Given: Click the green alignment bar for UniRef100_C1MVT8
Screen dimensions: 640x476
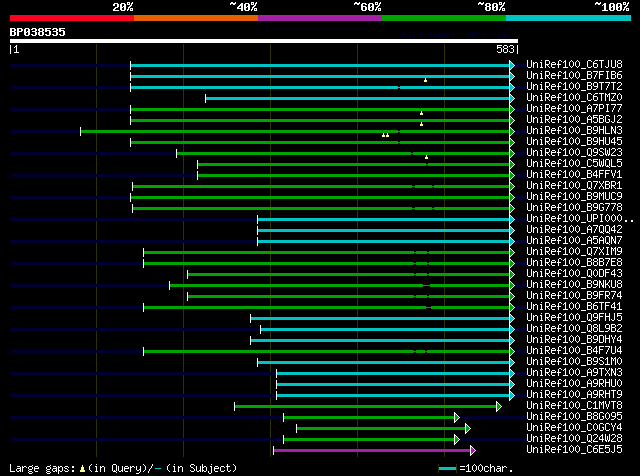Looking at the screenshot, I should click(365, 407).
